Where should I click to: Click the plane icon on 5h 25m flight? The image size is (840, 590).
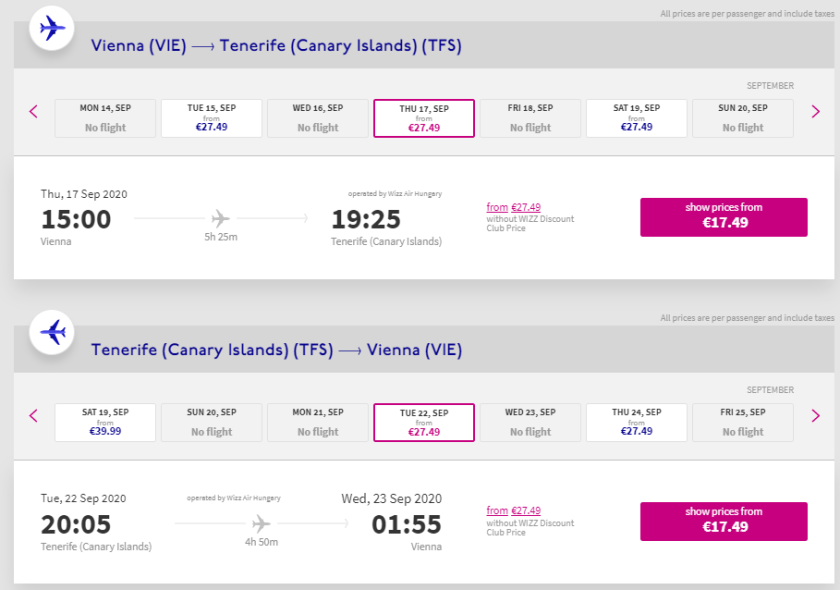tap(220, 218)
